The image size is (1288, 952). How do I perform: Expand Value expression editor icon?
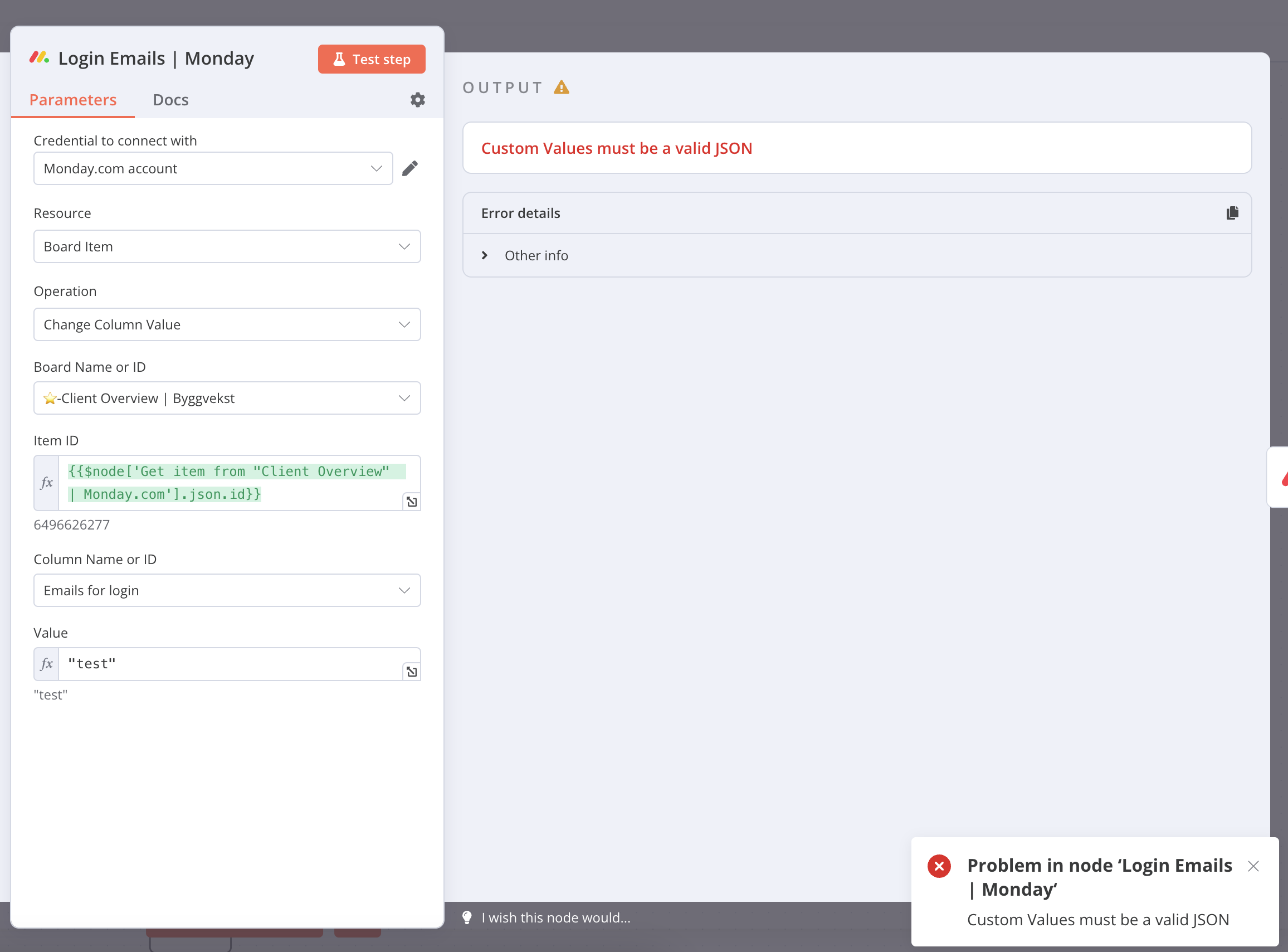tap(412, 671)
